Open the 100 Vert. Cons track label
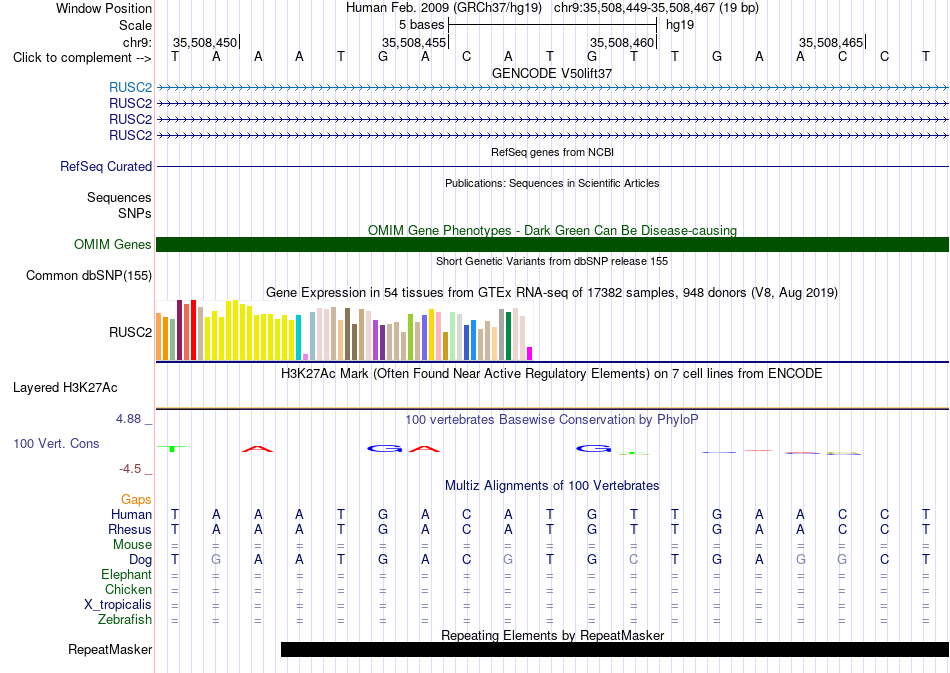950x673 pixels. point(56,443)
